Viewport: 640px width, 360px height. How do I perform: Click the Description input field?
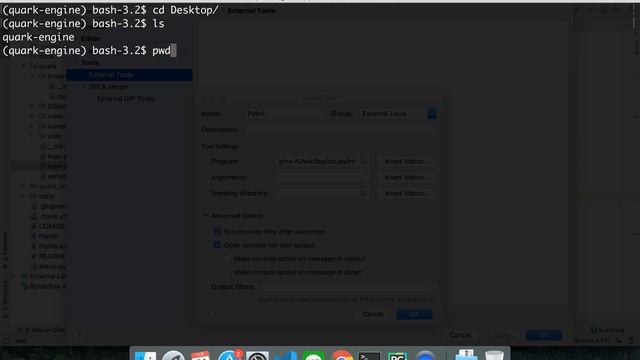click(340, 130)
